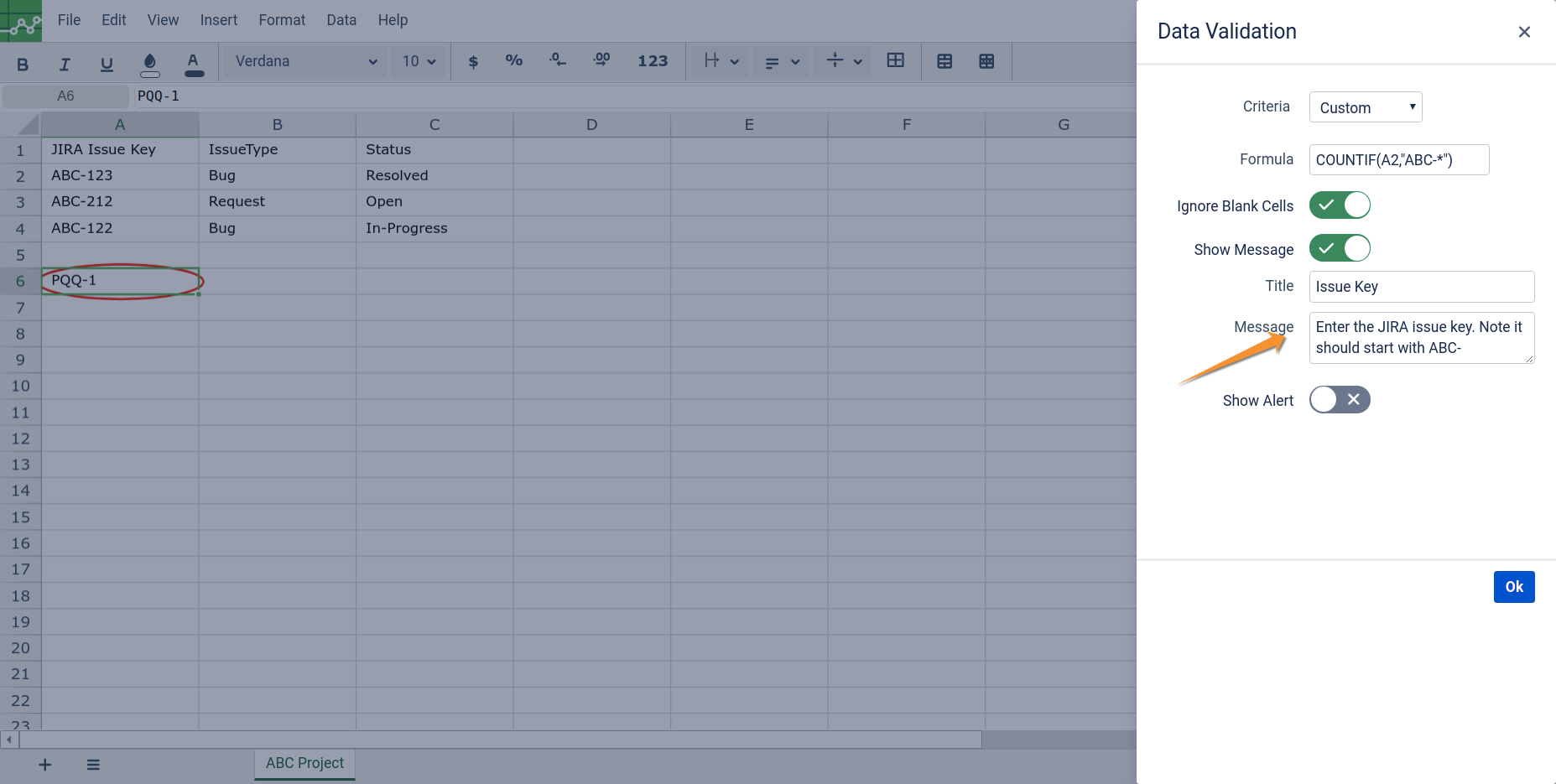Select the cell 'ABC-212'
The height and width of the screenshot is (784, 1556).
[x=120, y=202]
